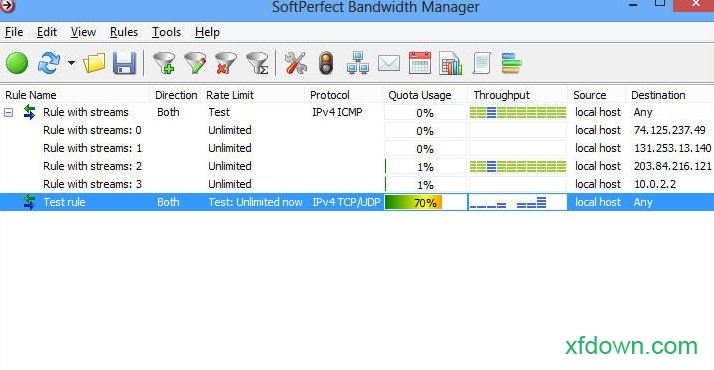
Task: Select the 'Rule with streams' parent row
Action: [x=357, y=112]
